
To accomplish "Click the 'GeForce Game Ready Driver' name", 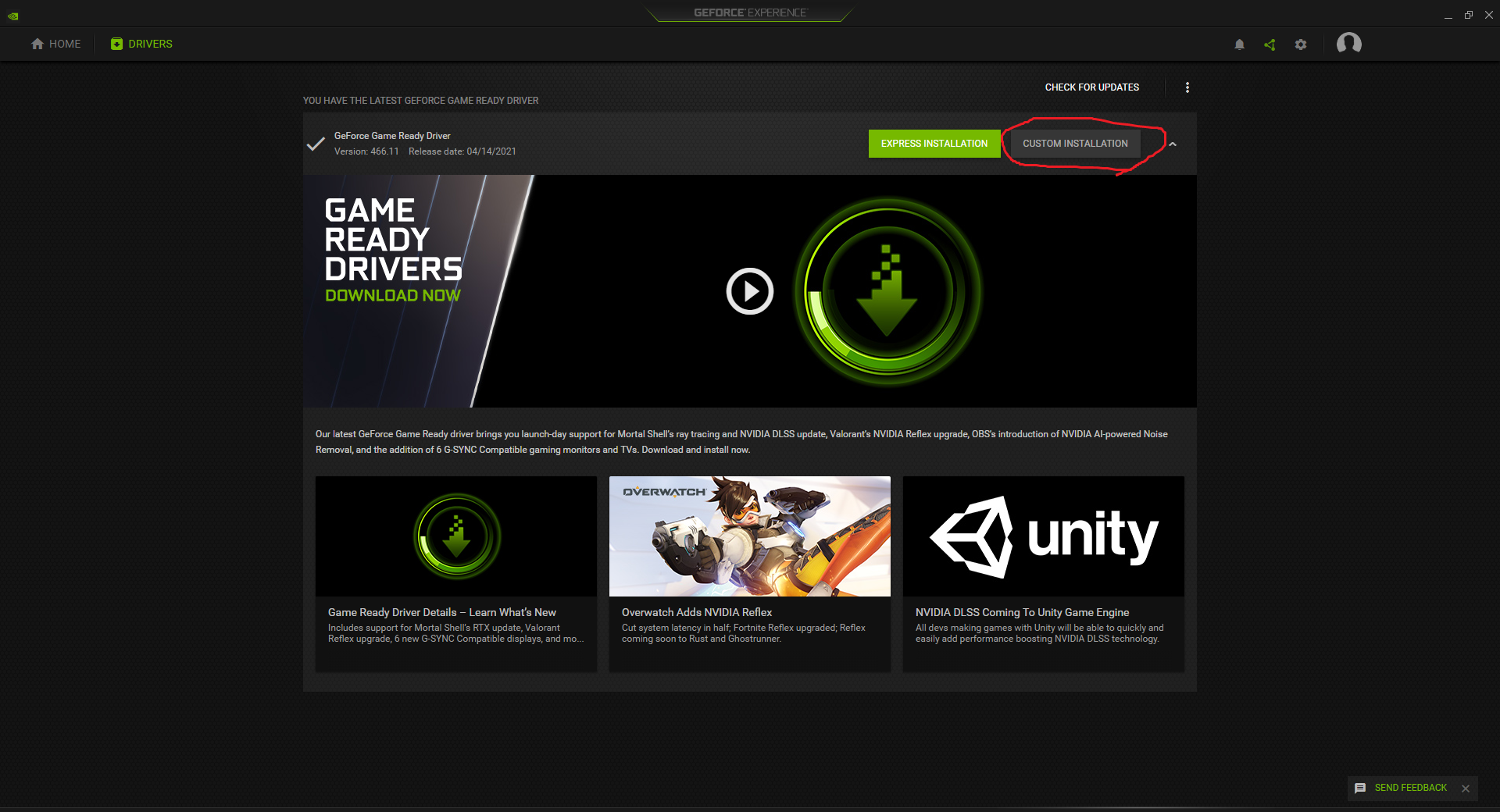I will 392,136.
